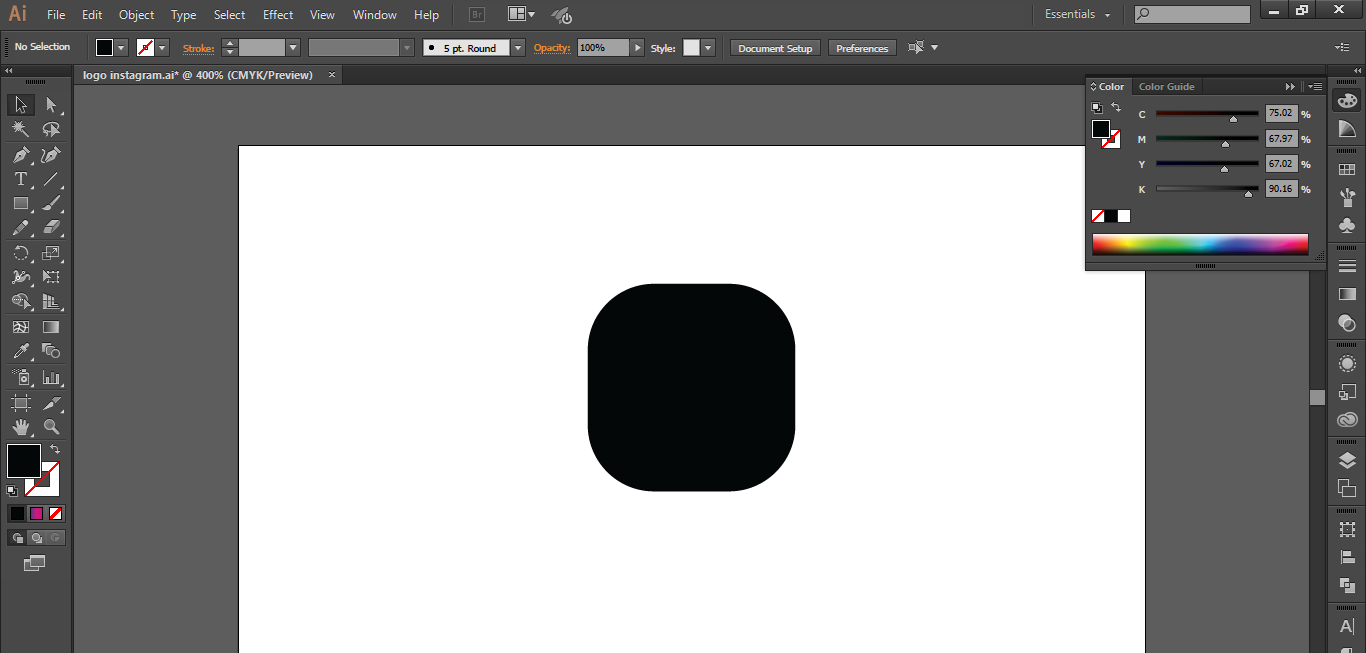Switch to the Color Guide tab

(x=1166, y=87)
